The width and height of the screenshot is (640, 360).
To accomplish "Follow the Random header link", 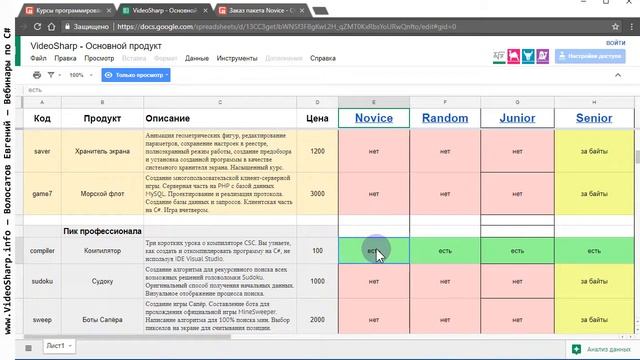I will [445, 118].
